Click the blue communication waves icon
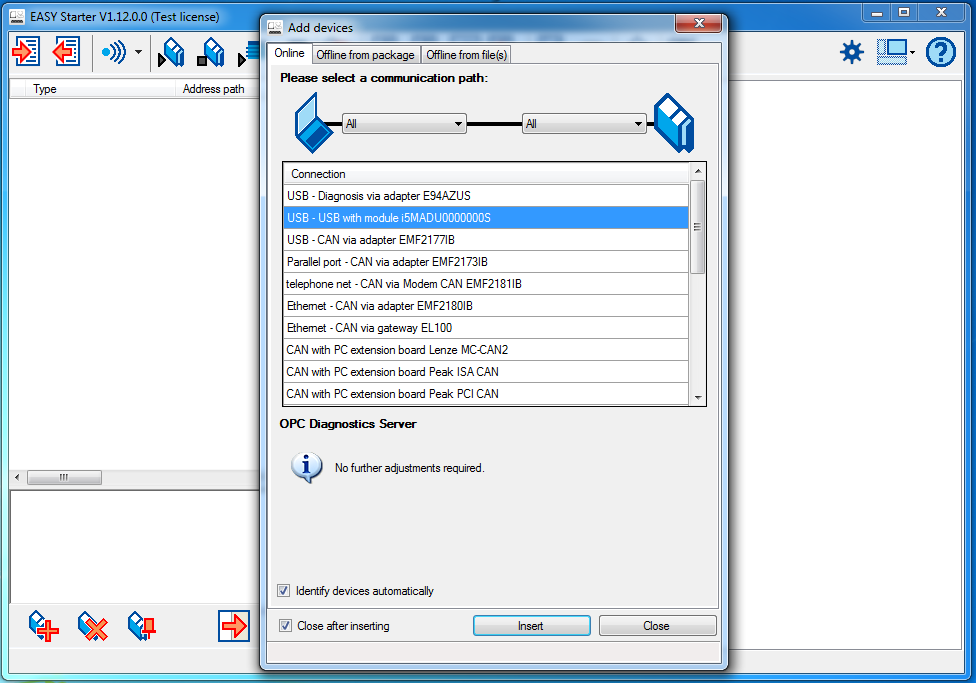Screen dimensions: 976x683 tap(114, 52)
